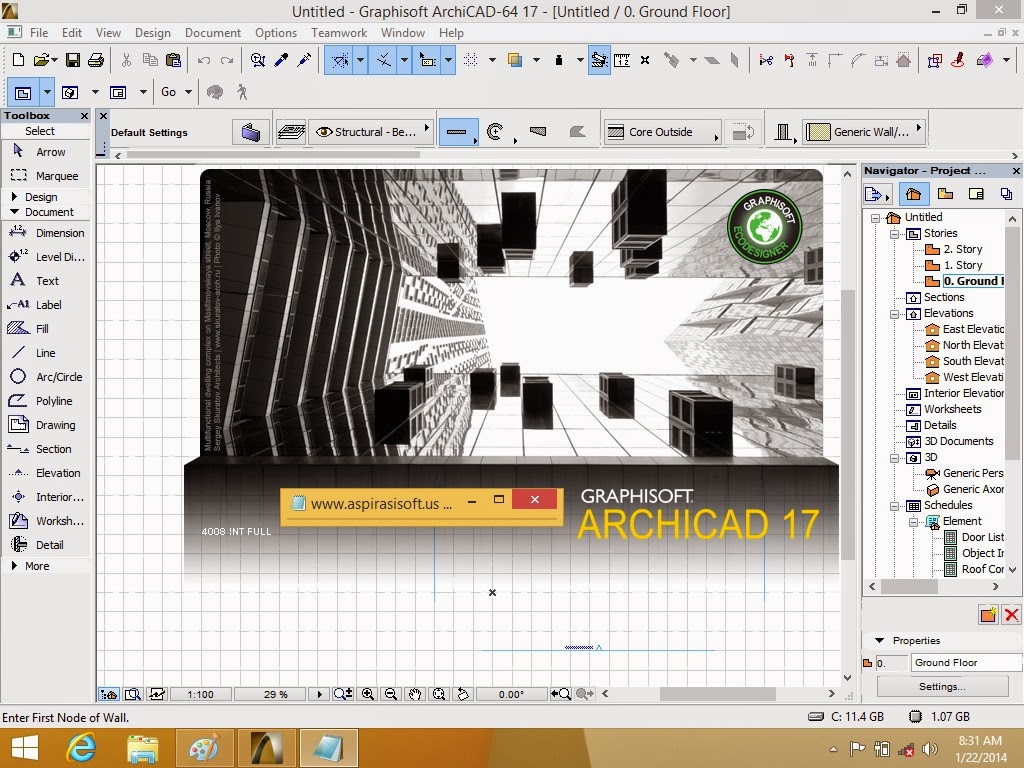Screen dimensions: 1024x768
Task: Toggle the snap guides button
Action: [x=384, y=61]
